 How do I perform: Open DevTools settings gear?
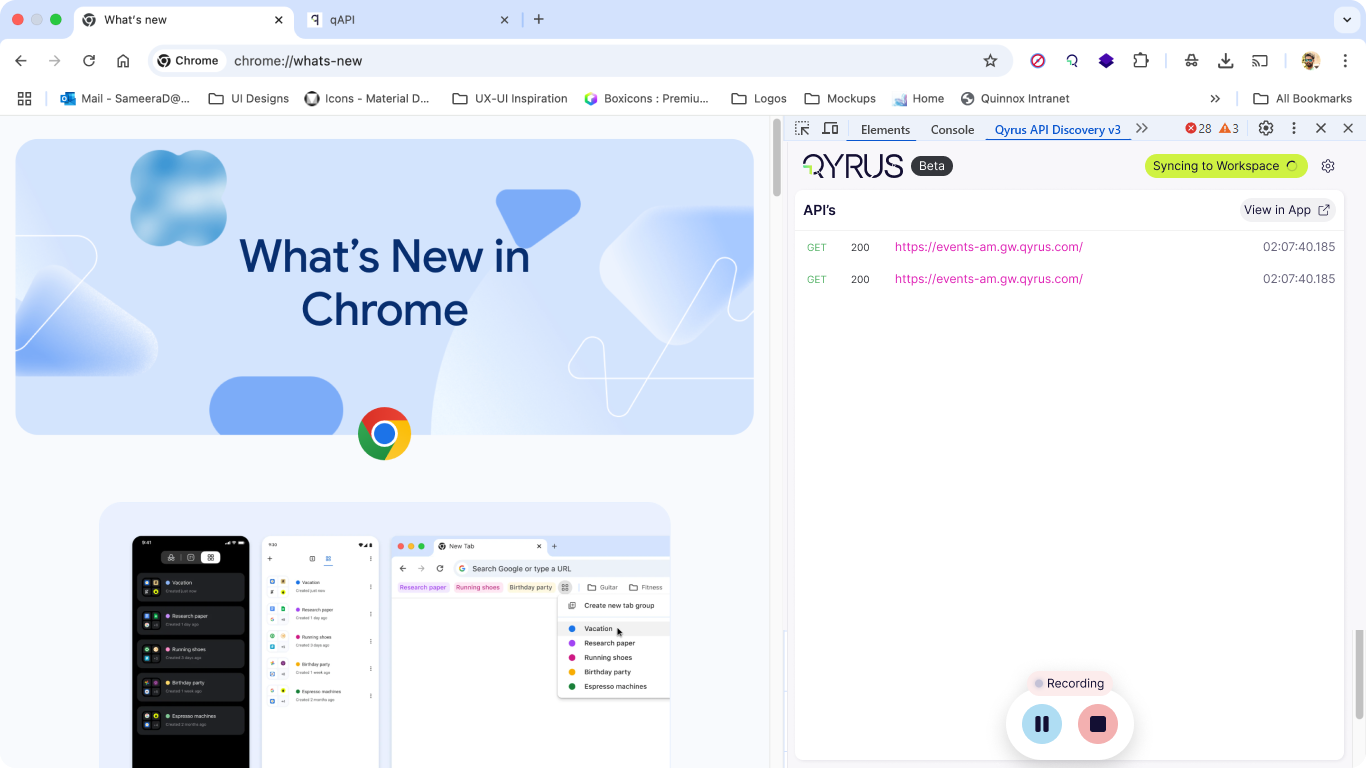pos(1266,128)
